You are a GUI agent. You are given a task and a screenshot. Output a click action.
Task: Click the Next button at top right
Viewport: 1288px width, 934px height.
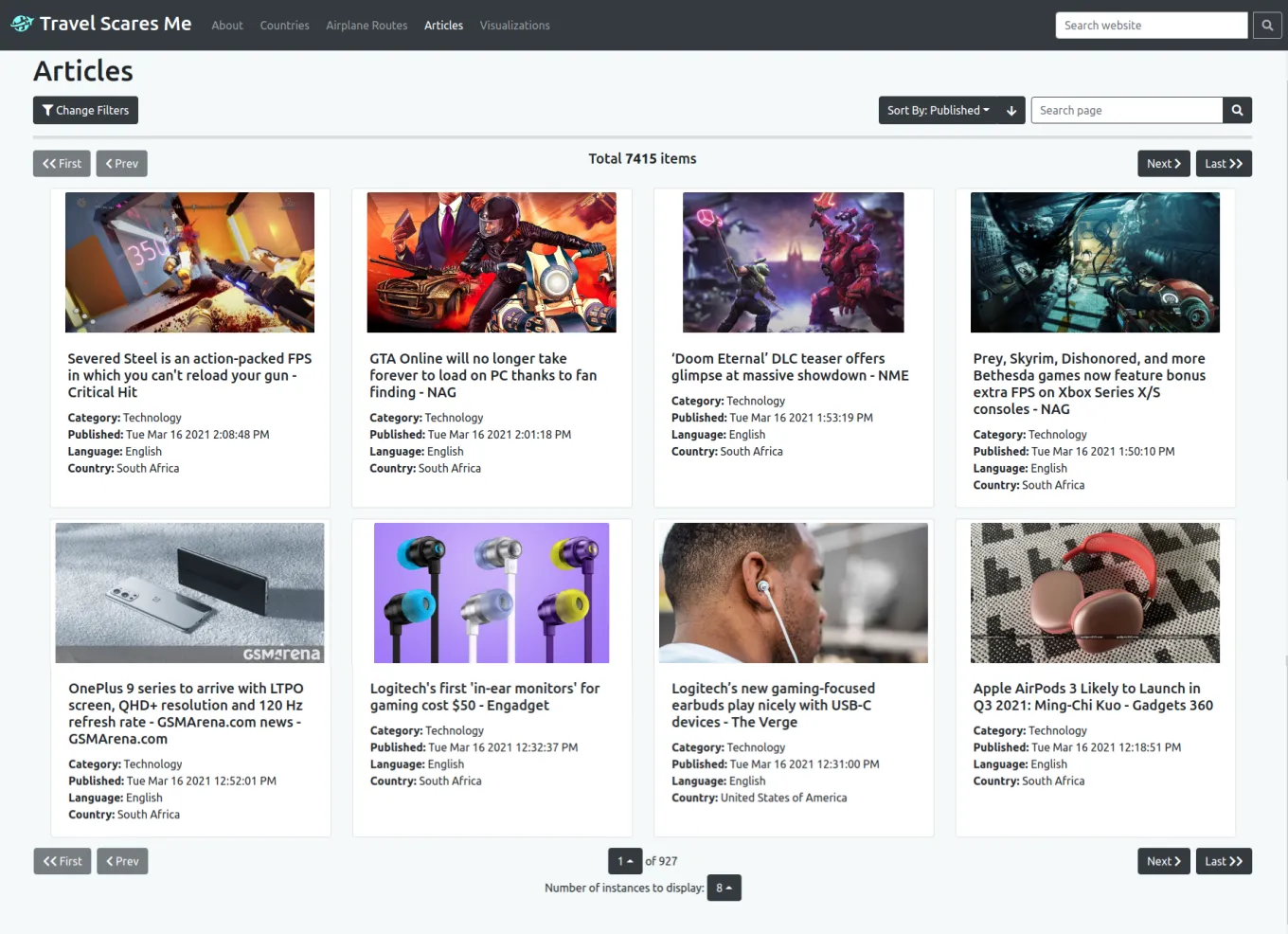[x=1163, y=163]
